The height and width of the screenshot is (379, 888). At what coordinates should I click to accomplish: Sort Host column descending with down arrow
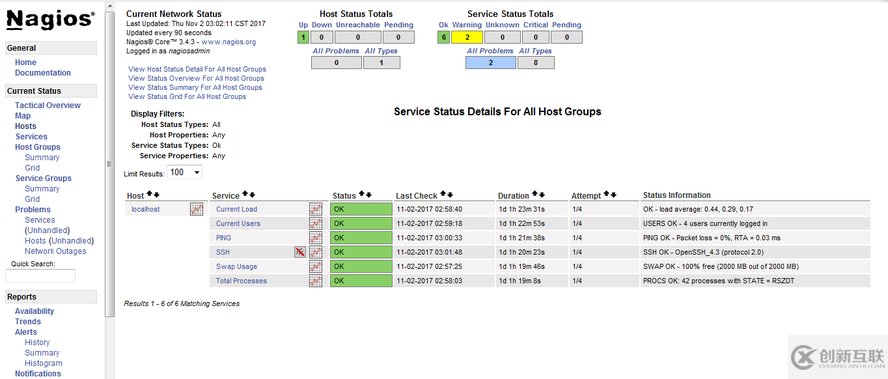156,194
